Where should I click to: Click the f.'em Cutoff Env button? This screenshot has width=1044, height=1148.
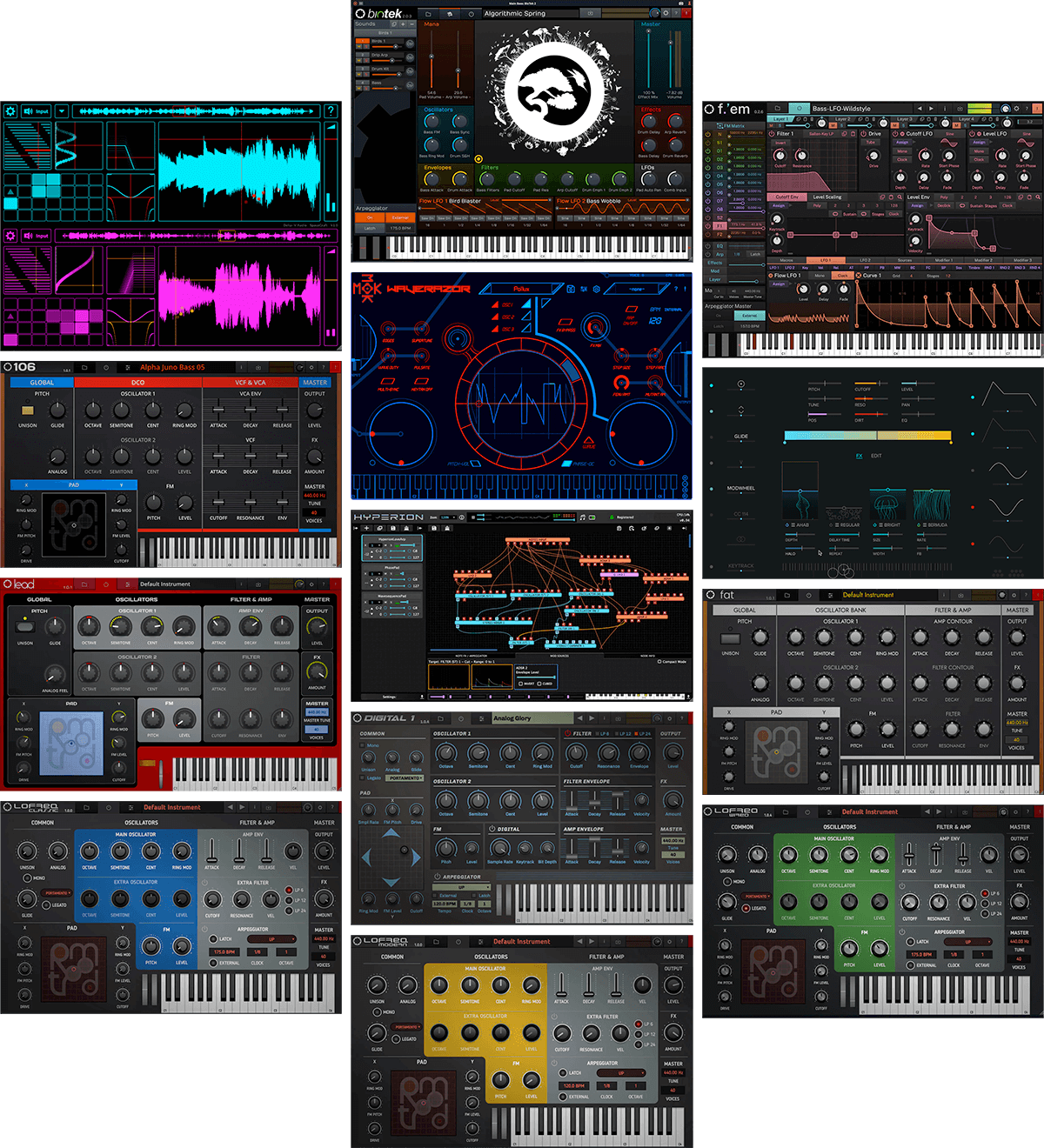click(787, 197)
